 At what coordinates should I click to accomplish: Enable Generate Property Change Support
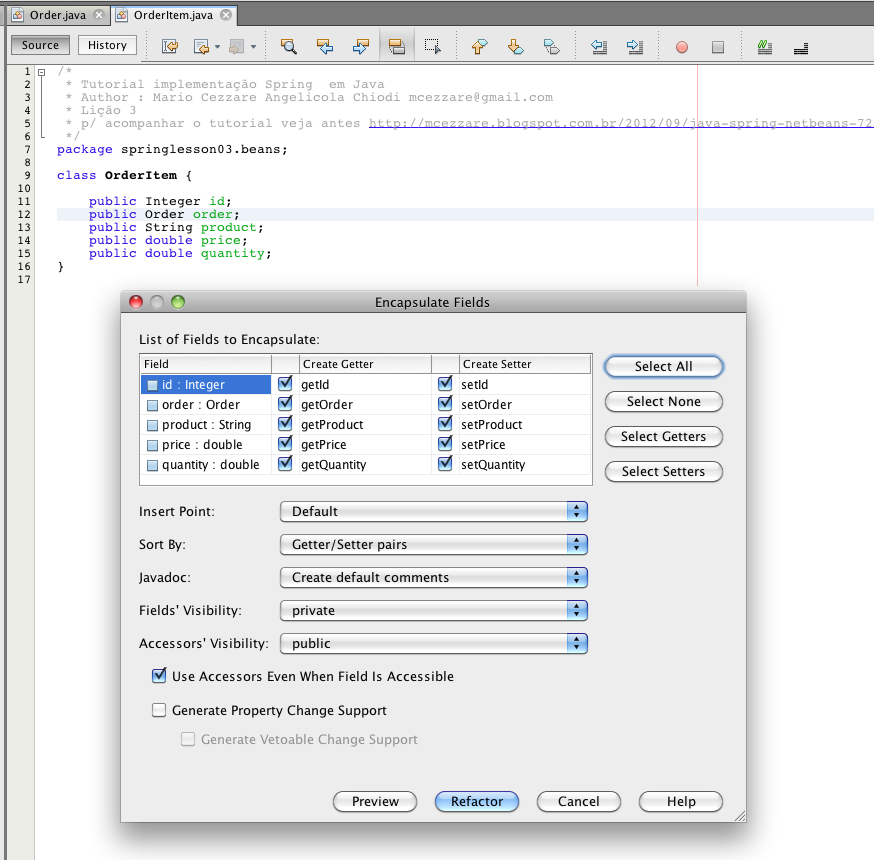pyautogui.click(x=159, y=710)
